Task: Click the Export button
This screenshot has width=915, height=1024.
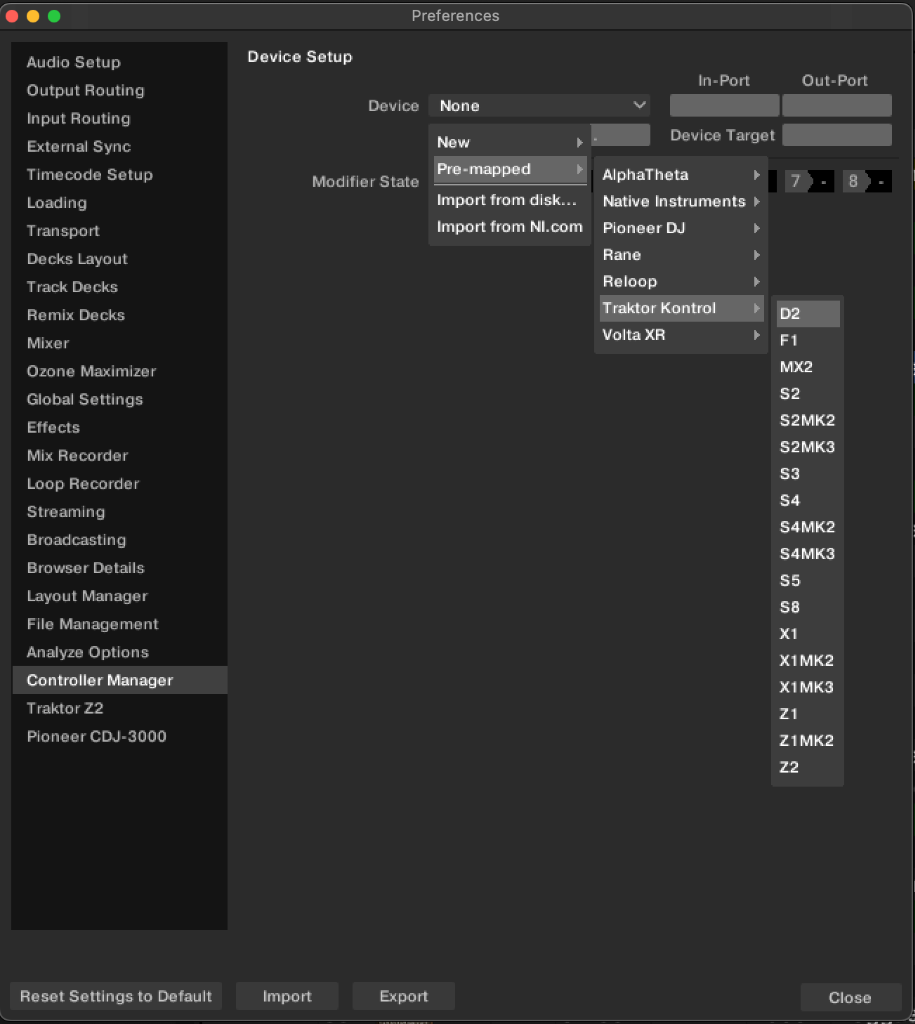Action: point(404,996)
